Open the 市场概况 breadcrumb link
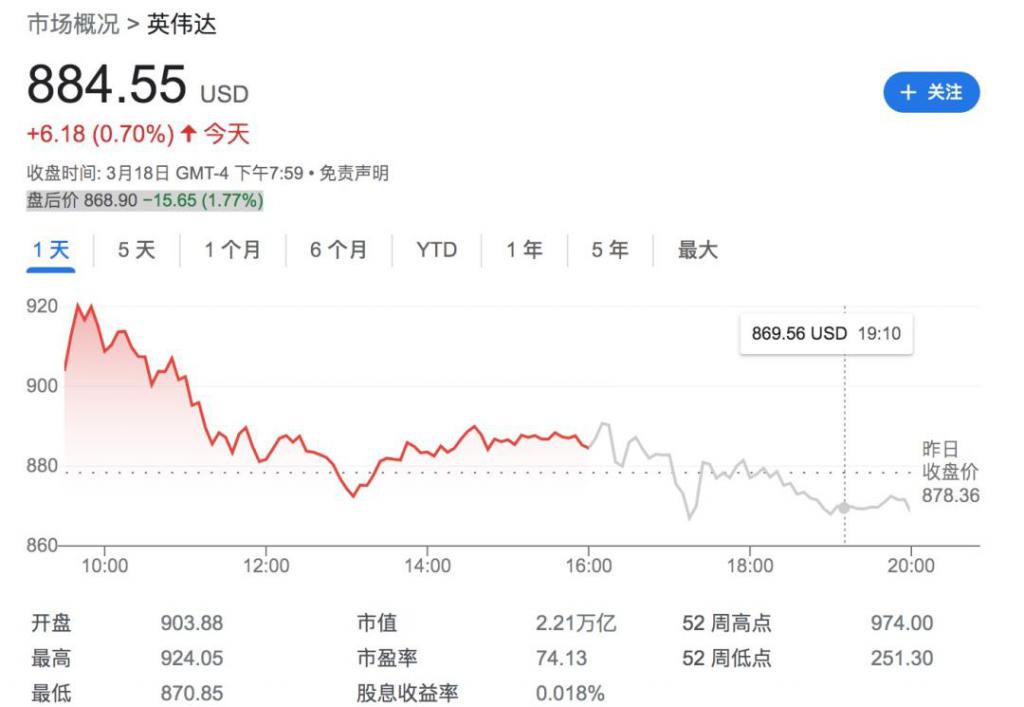 (x=73, y=25)
